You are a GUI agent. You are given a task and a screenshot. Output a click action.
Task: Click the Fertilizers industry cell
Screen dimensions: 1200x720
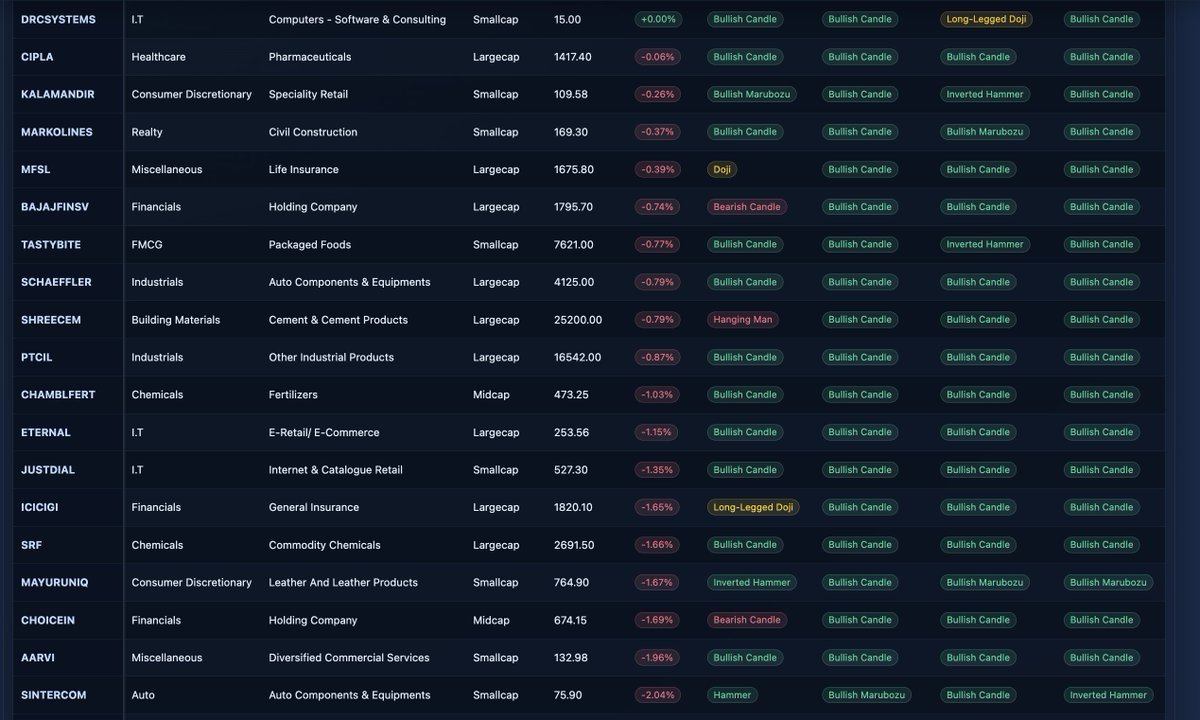pos(294,395)
